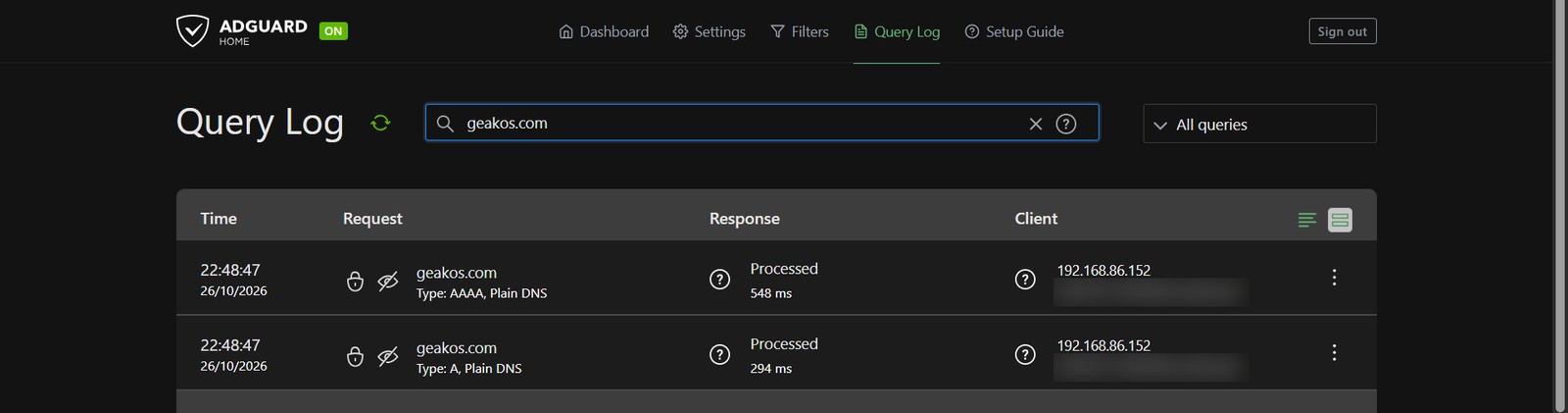The height and width of the screenshot is (413, 1568).
Task: Open the Settings menu
Action: [x=710, y=31]
